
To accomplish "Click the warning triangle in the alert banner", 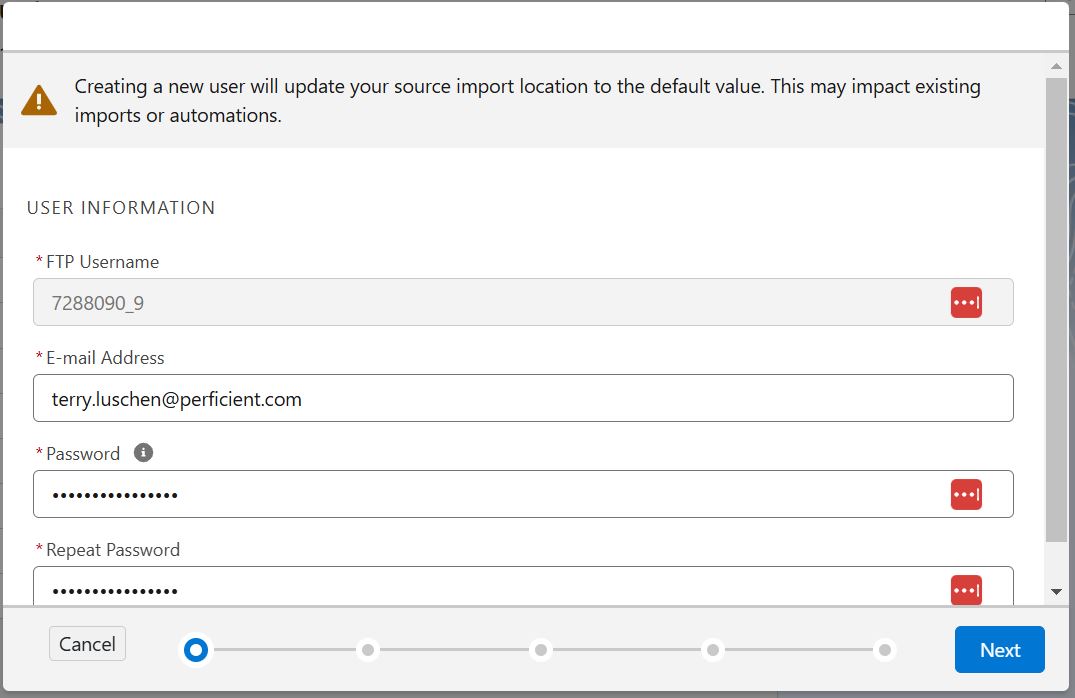I will point(39,98).
